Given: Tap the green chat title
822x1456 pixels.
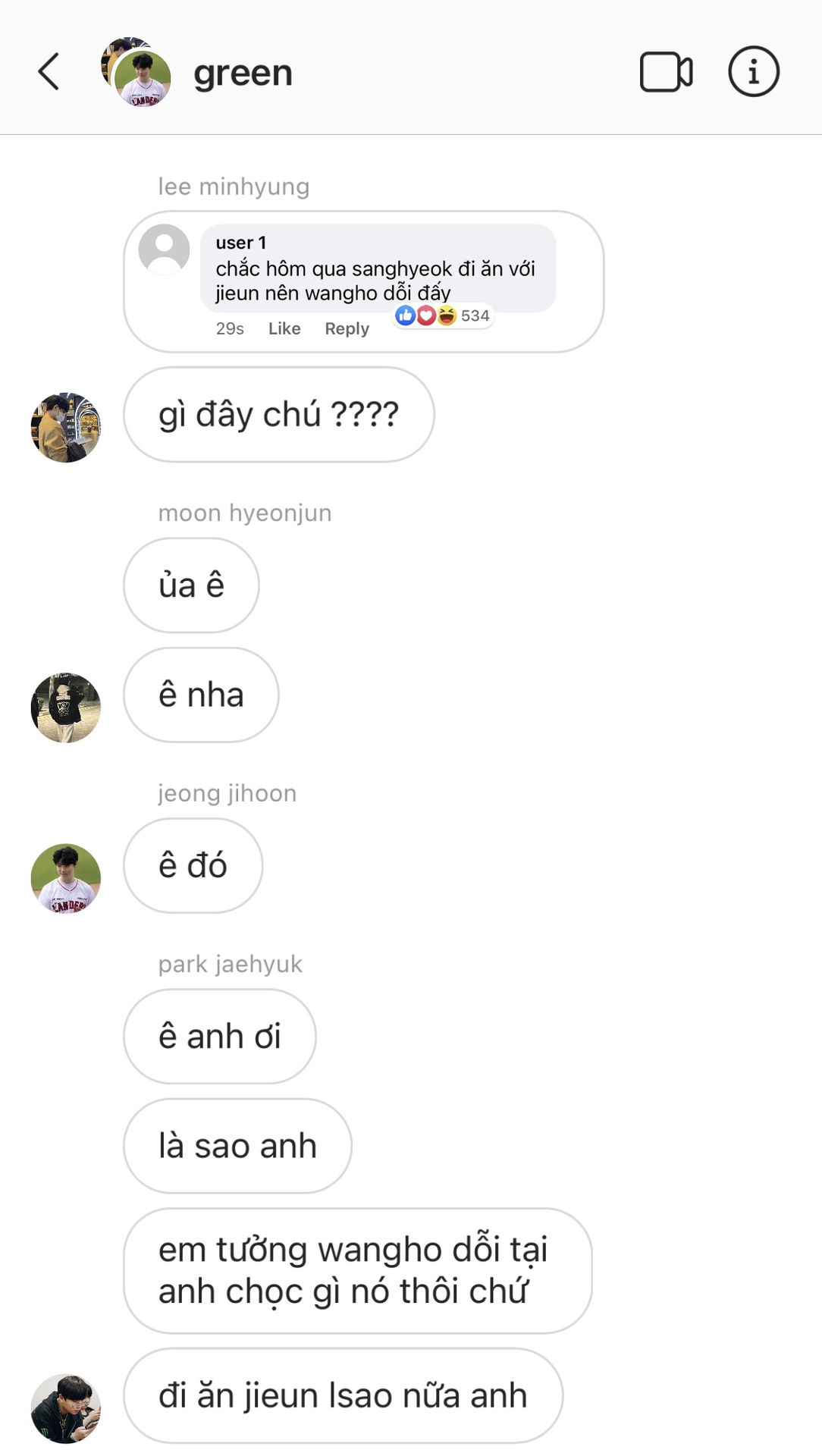Looking at the screenshot, I should point(243,73).
